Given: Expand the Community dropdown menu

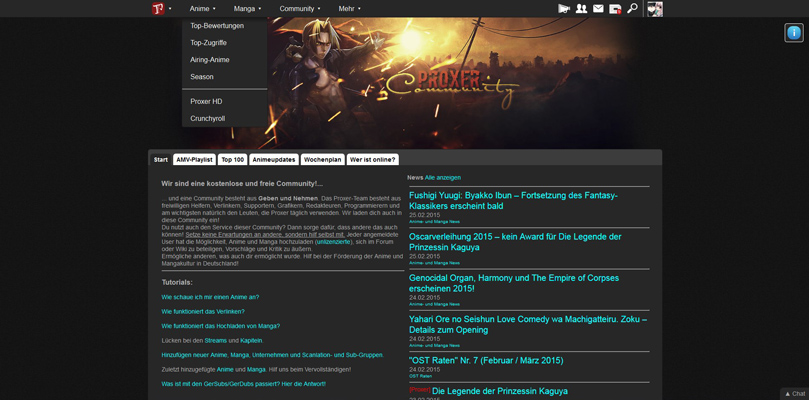Looking at the screenshot, I should click(x=299, y=9).
